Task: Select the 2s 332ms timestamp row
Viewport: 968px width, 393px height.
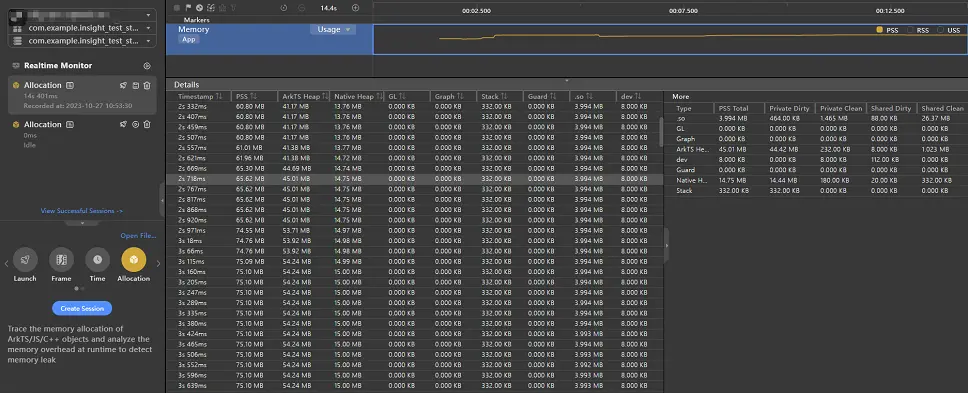Action: click(x=414, y=107)
